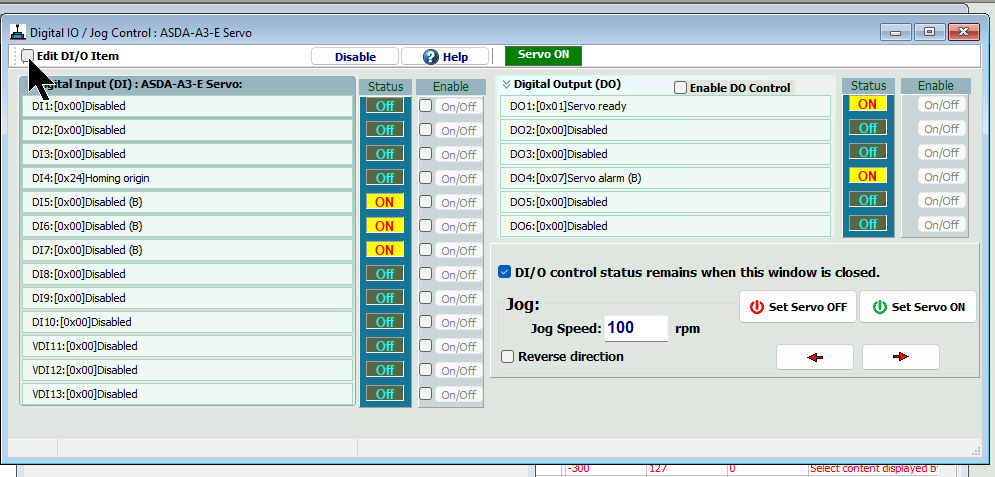The image size is (995, 477).
Task: Check the DI7 enable checkbox
Action: (x=425, y=250)
